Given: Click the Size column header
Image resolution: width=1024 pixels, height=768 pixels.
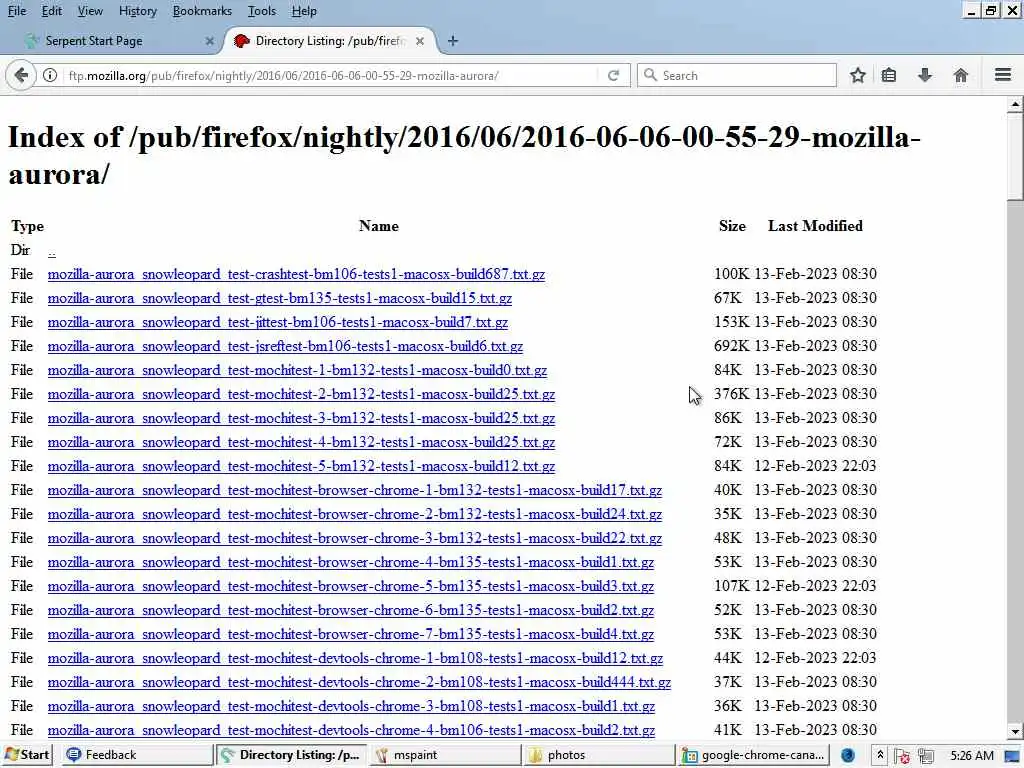Looking at the screenshot, I should (732, 226).
